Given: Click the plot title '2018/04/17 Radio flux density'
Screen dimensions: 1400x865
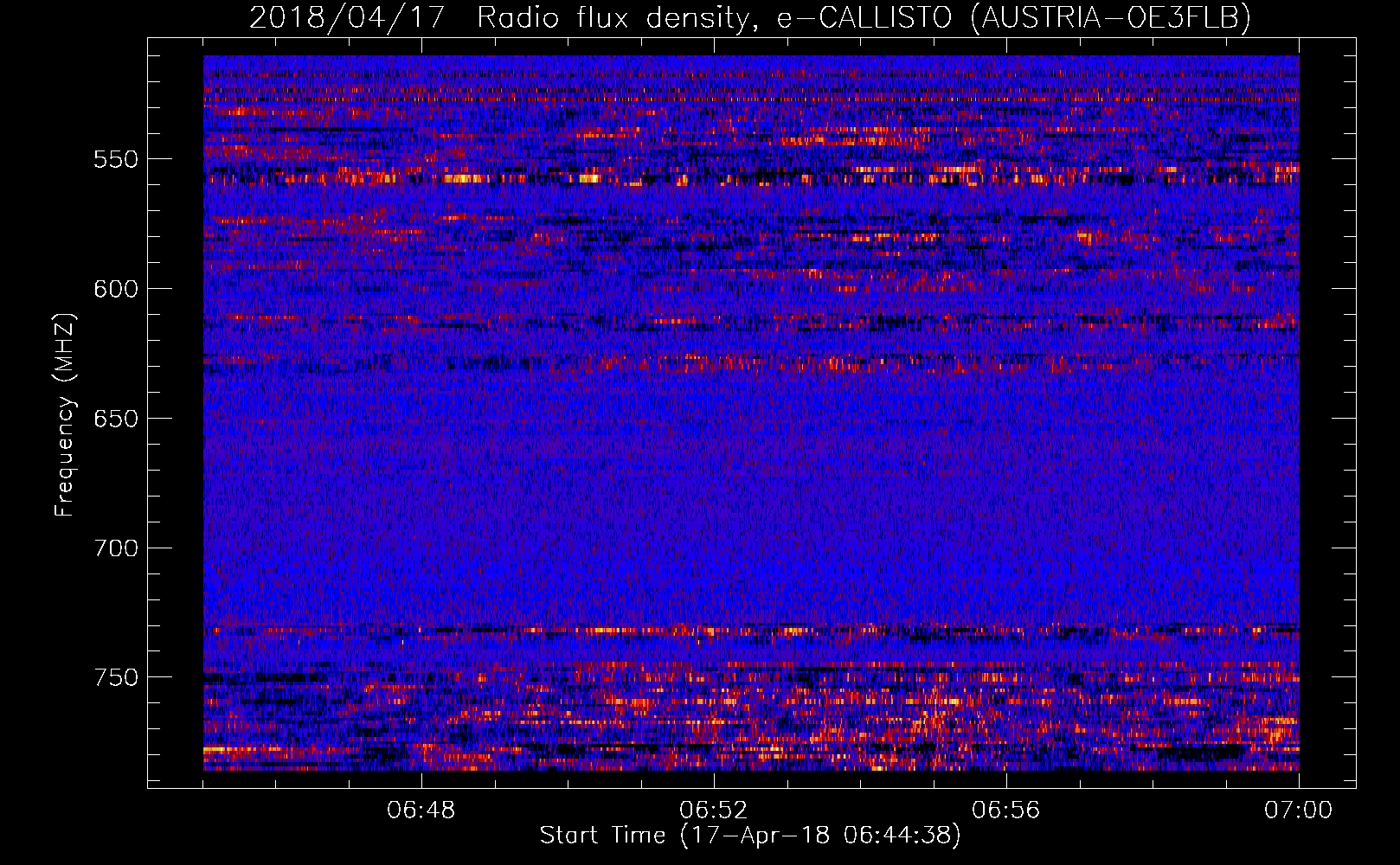Looking at the screenshot, I should point(750,18).
